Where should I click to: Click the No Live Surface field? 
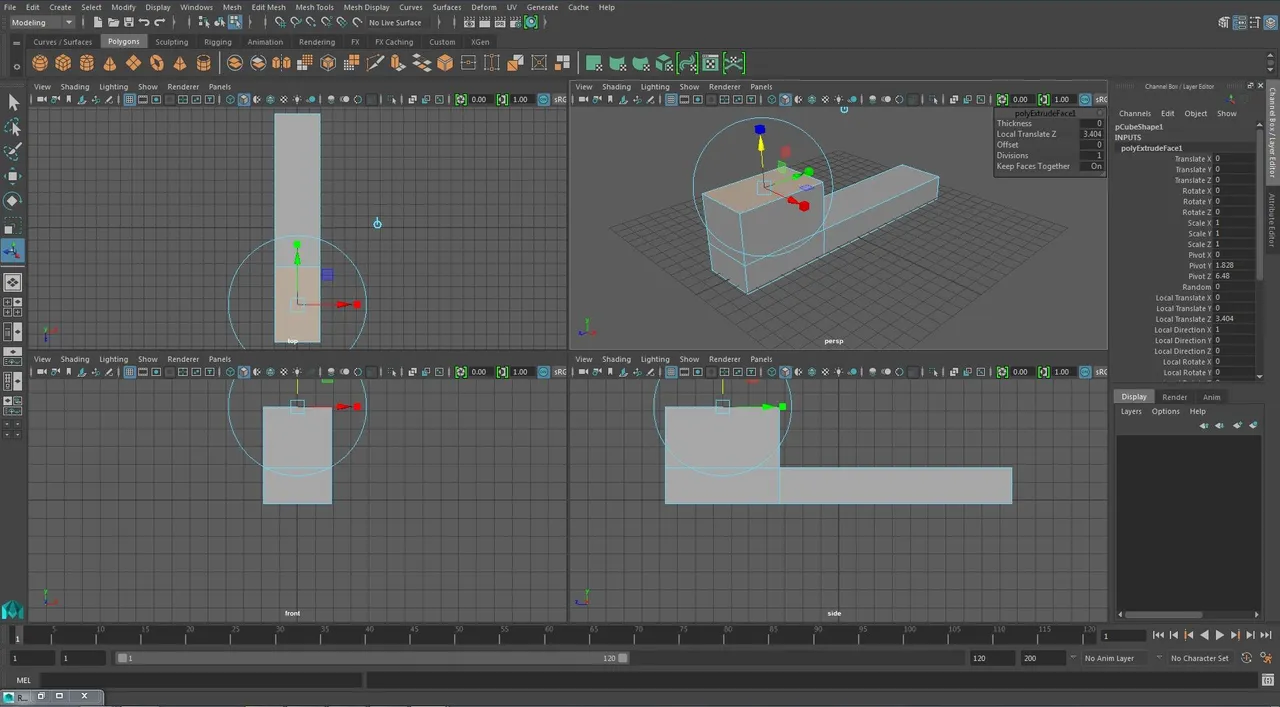tap(396, 22)
